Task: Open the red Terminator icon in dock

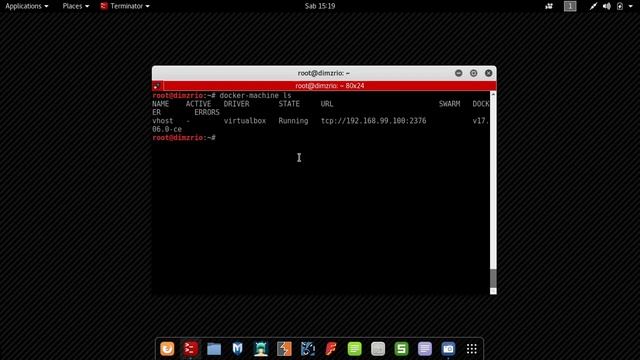Action: pos(191,349)
